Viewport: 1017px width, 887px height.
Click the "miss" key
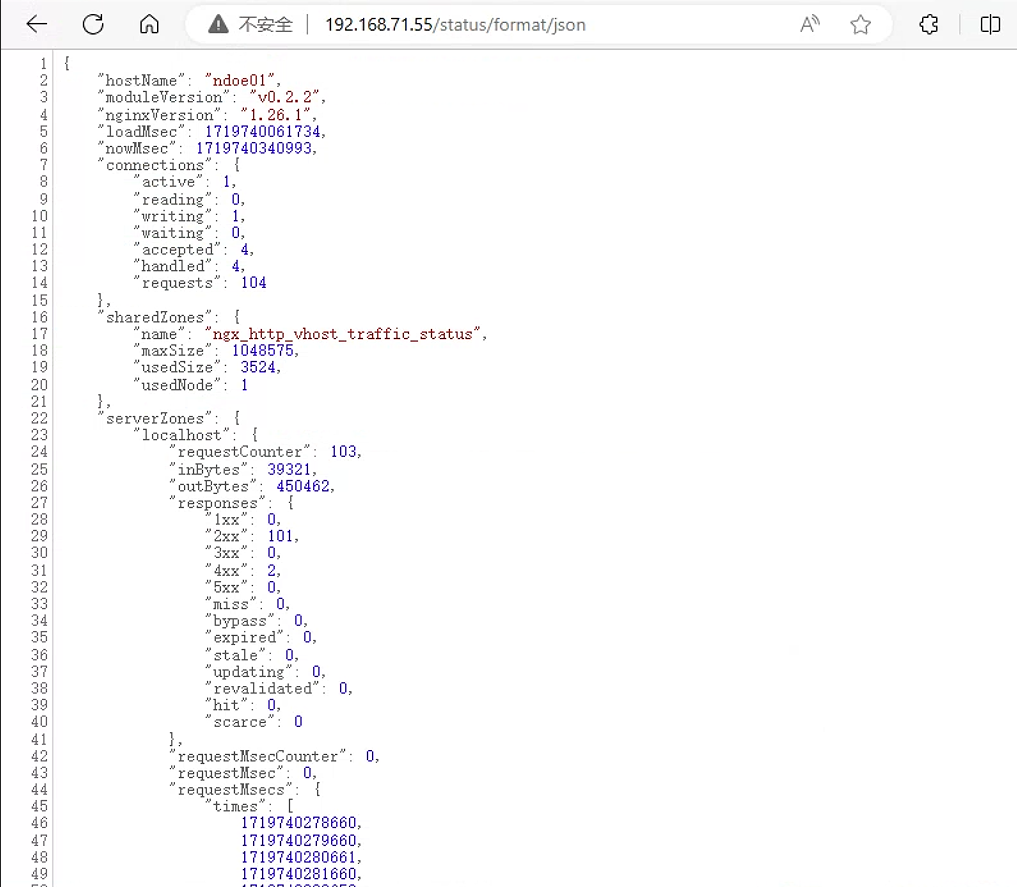[231, 604]
